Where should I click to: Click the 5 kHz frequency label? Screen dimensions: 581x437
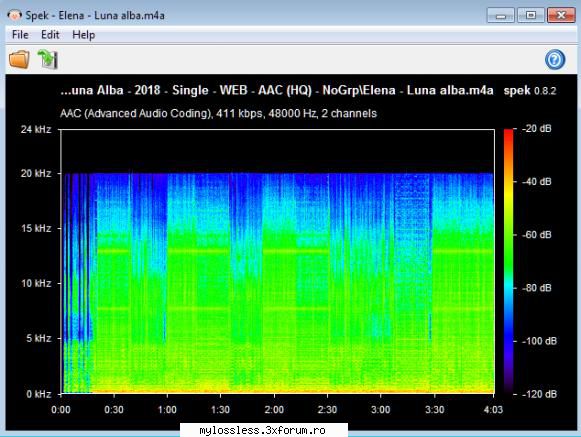(x=39, y=338)
